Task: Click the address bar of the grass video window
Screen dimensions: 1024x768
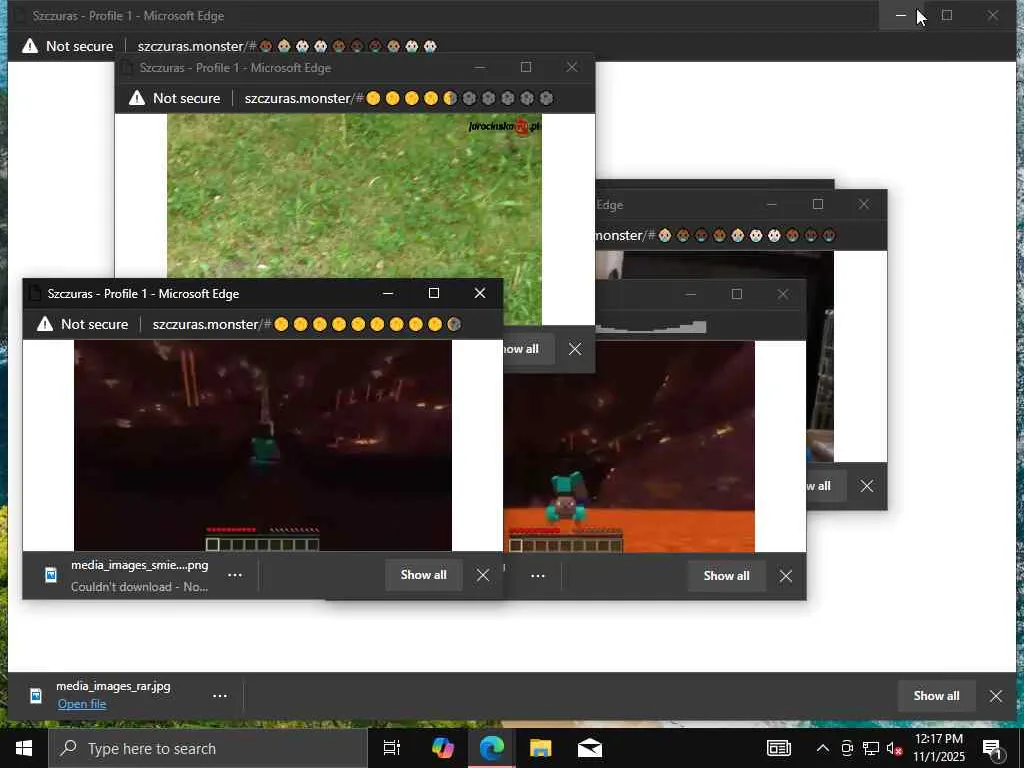Action: [399, 99]
